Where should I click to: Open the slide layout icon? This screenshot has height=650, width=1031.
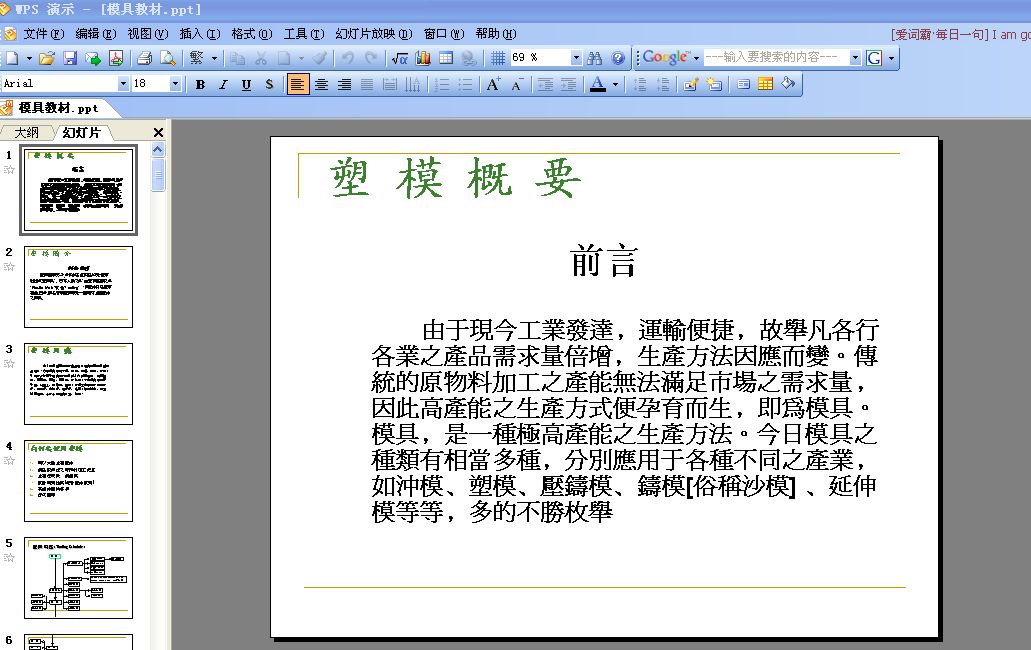point(743,84)
